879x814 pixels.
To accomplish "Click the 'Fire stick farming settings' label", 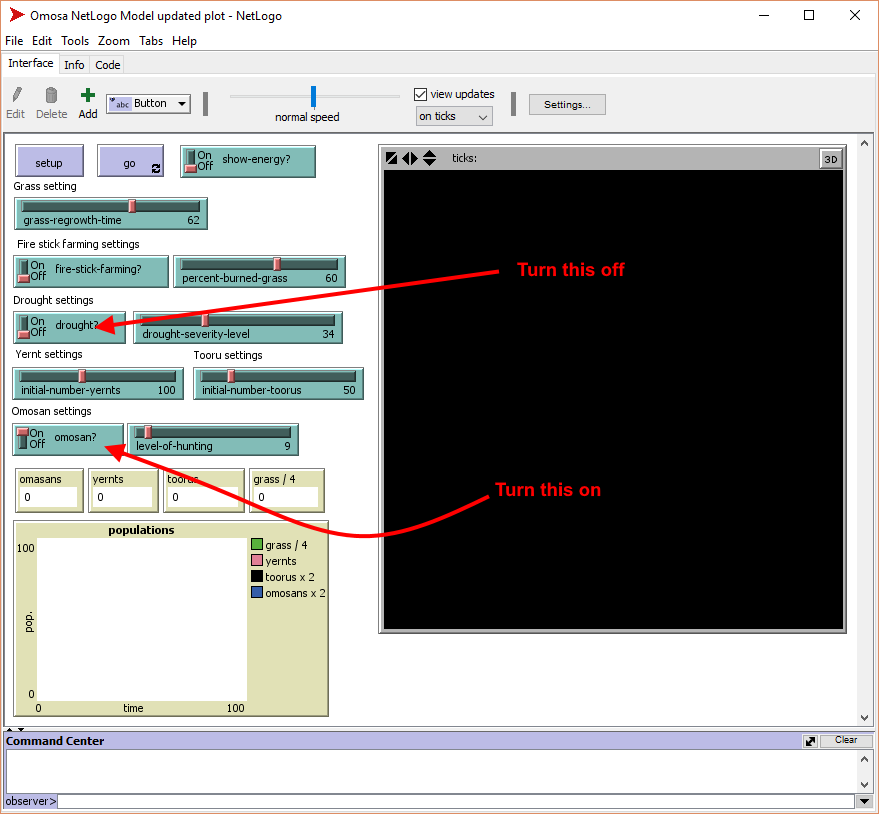I will (78, 244).
